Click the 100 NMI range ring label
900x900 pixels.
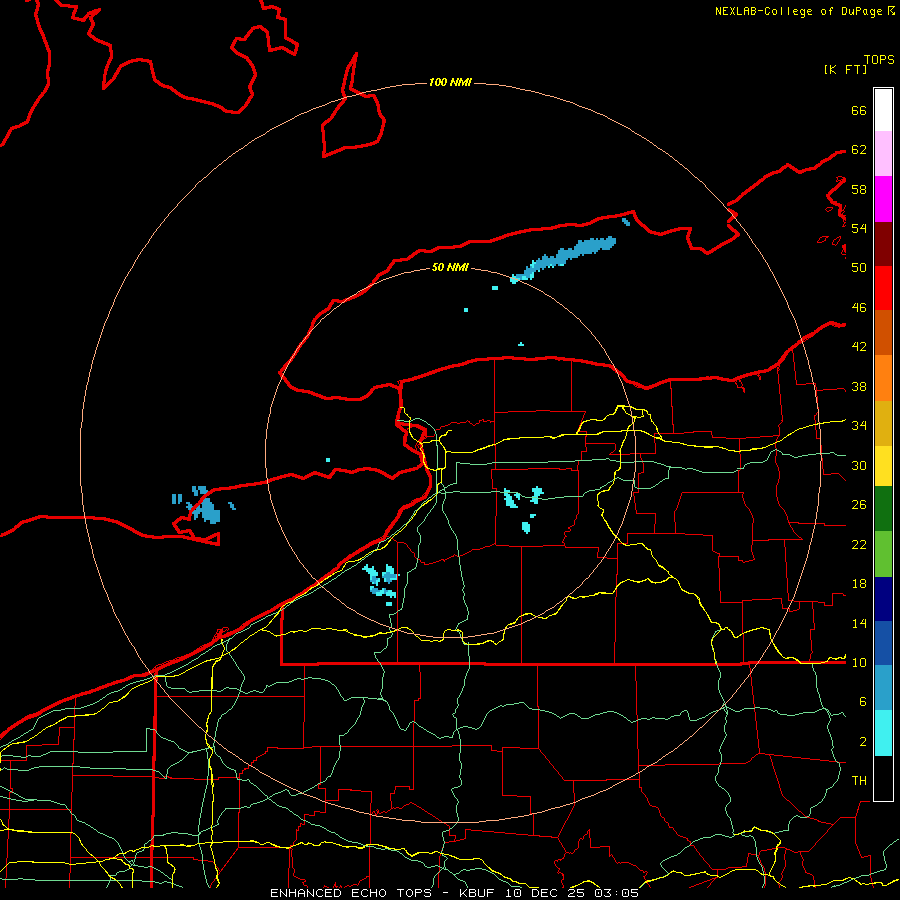pos(451,82)
